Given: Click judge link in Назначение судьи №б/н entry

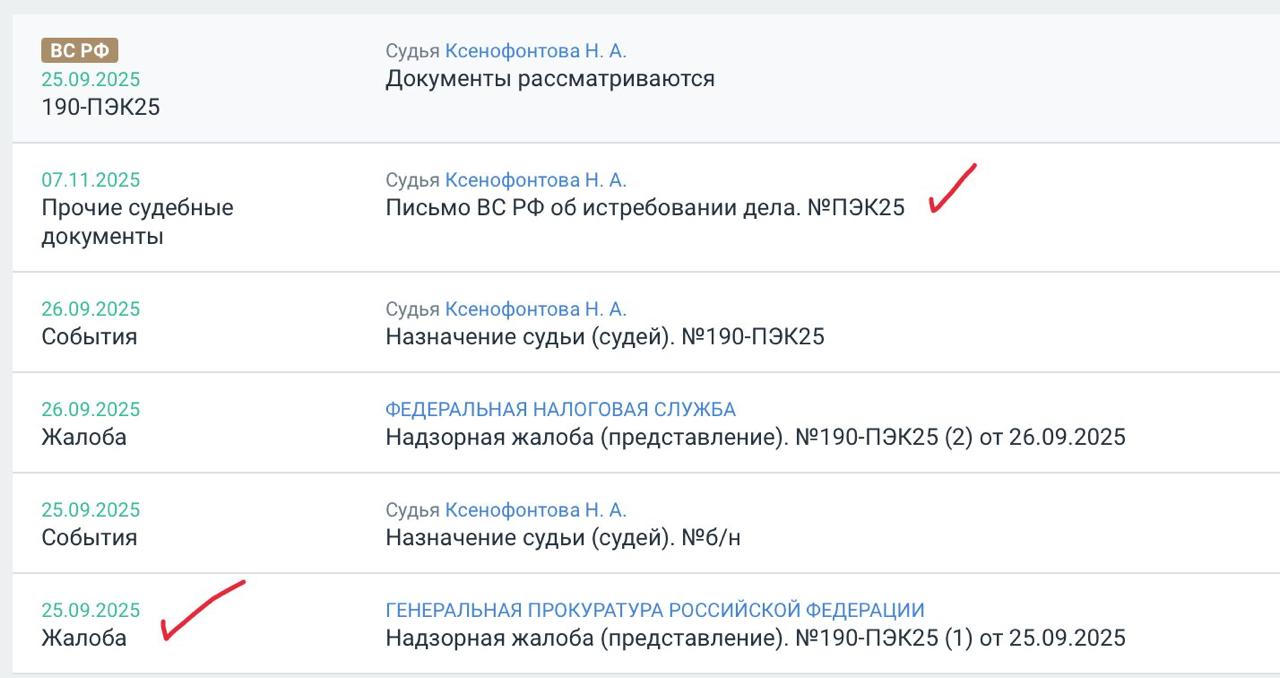Looking at the screenshot, I should tap(537, 509).
